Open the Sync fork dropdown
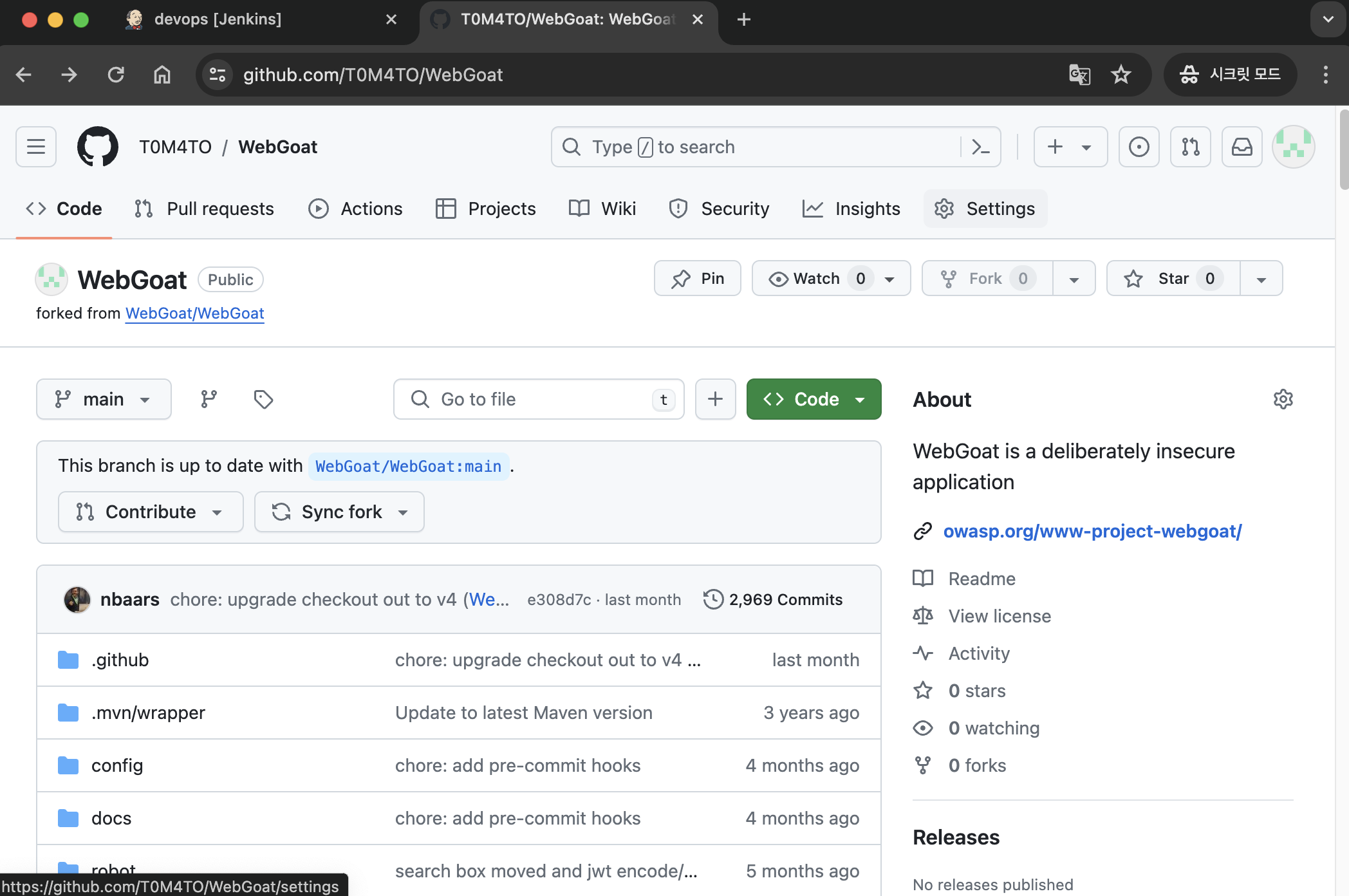Viewport: 1349px width, 896px height. 339,512
